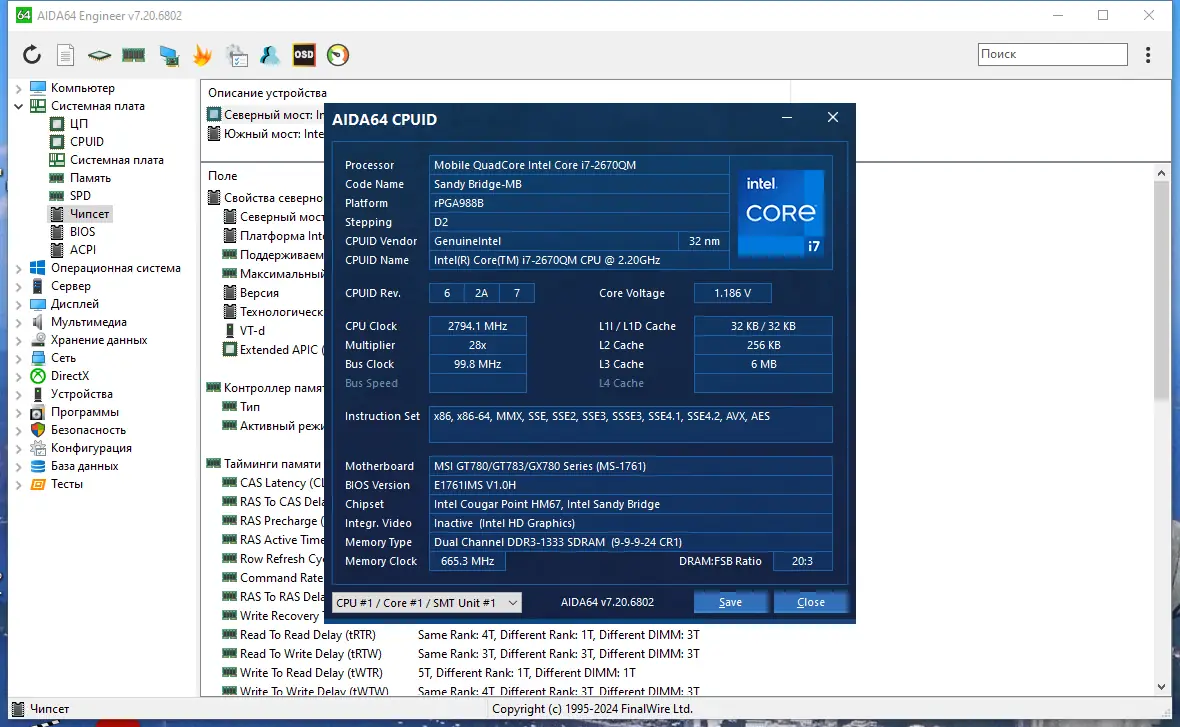The height and width of the screenshot is (727, 1180).
Task: Start the system stability test flame icon
Action: 202,55
